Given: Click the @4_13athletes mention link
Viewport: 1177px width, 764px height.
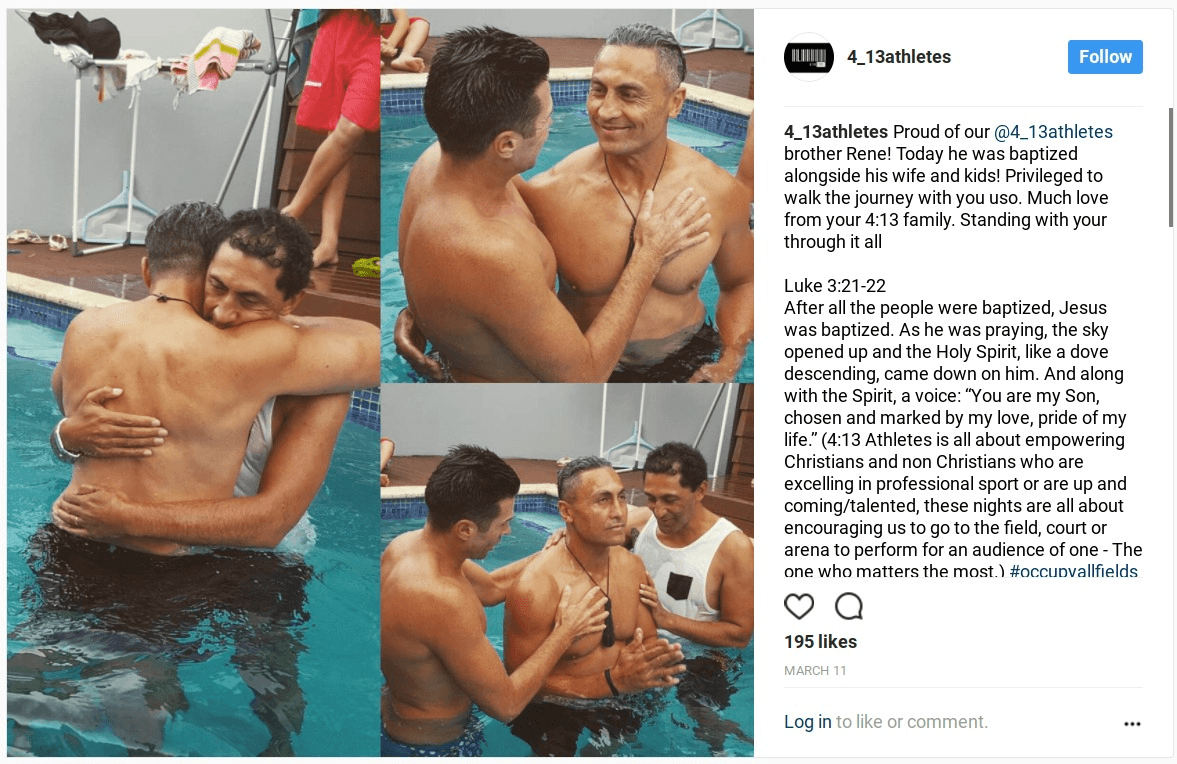Looking at the screenshot, I should coord(1053,131).
